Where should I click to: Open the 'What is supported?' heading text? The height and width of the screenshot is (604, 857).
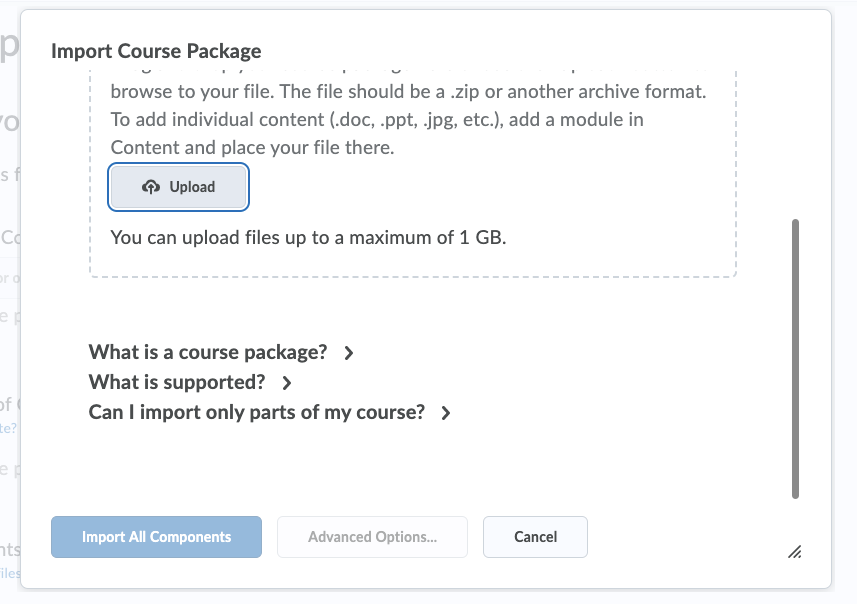click(x=177, y=382)
